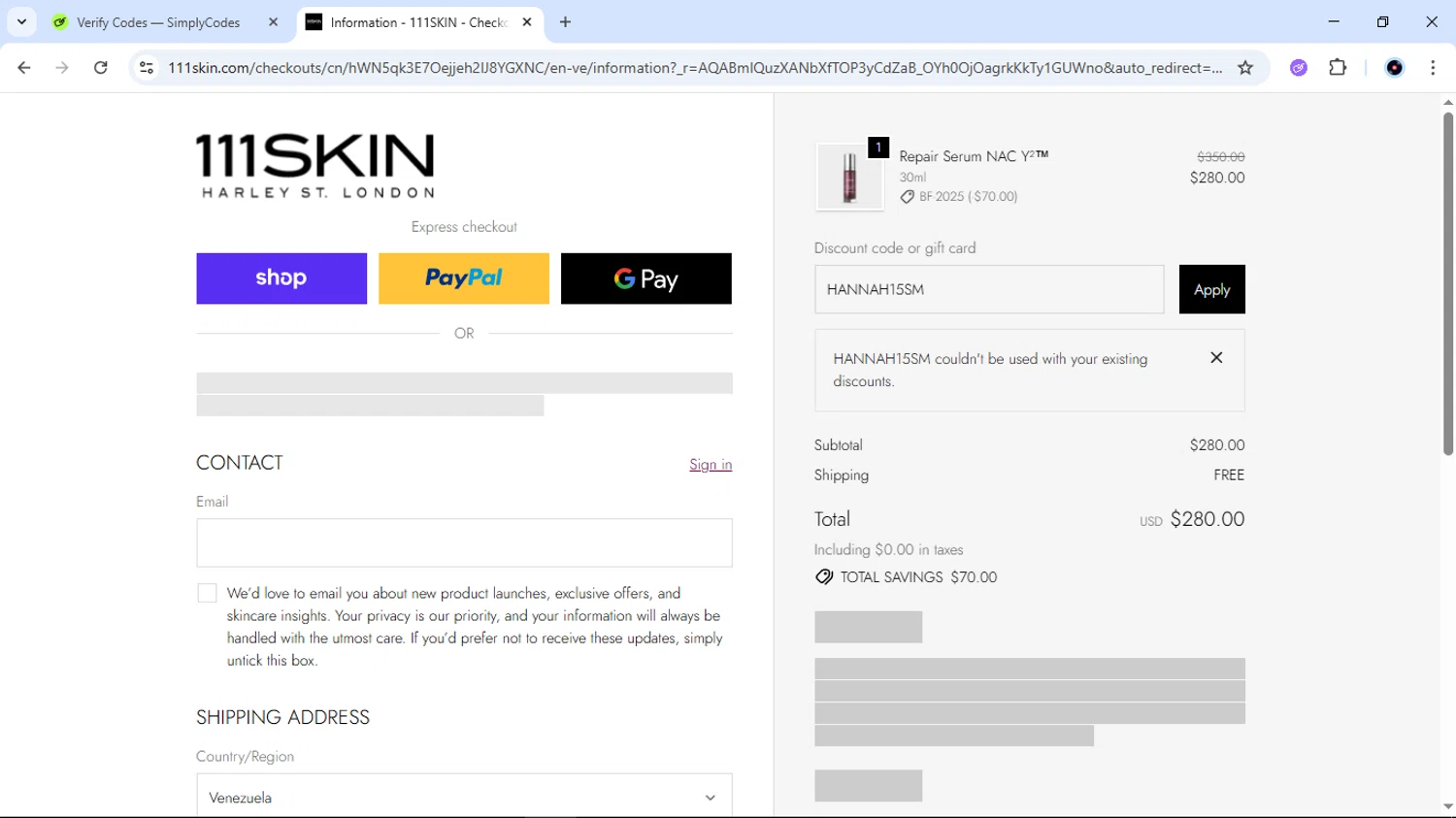Dismiss the HANNAH15SM discount error message
This screenshot has height=818, width=1456.
(x=1216, y=358)
